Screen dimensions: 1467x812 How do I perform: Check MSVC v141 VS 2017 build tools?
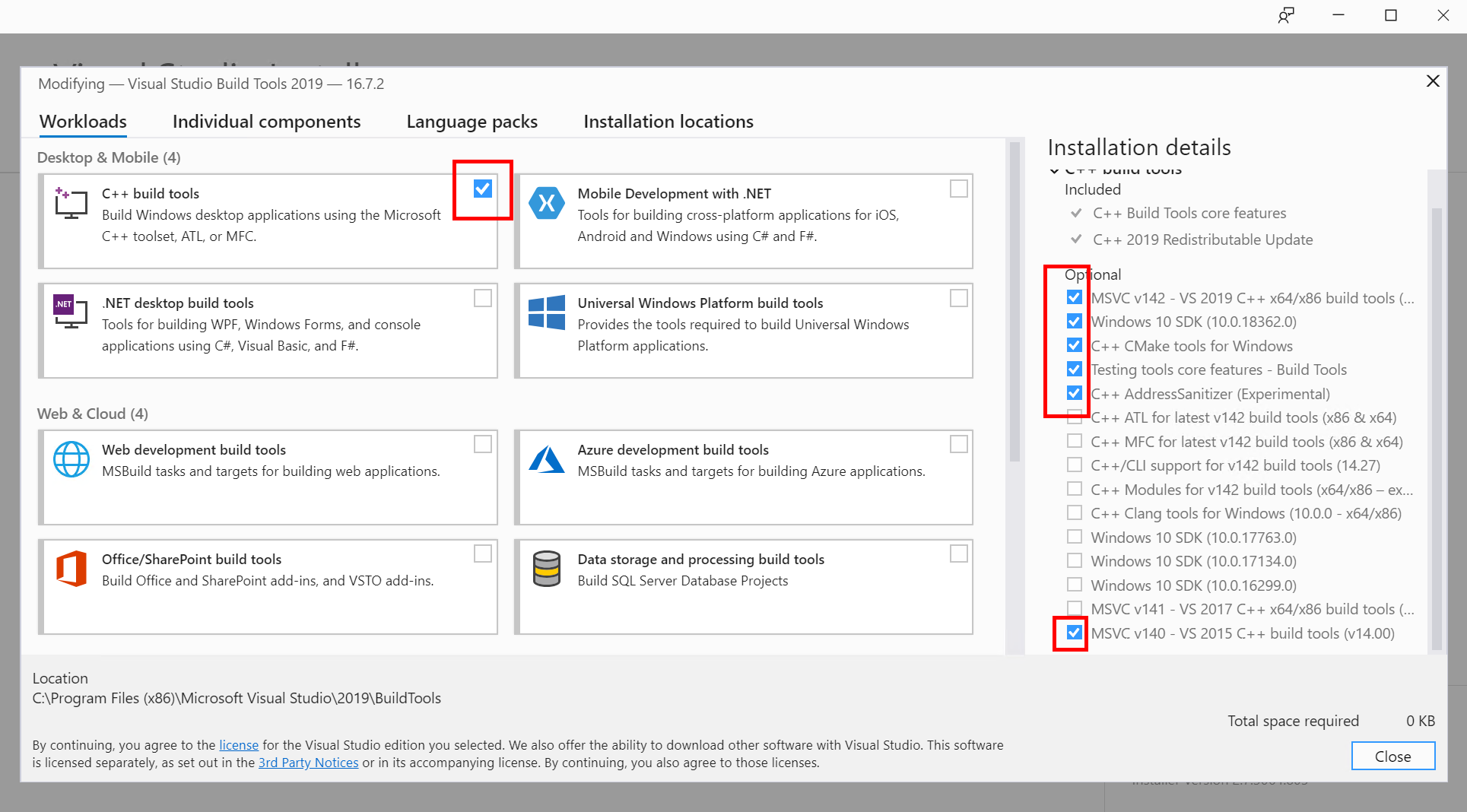click(1075, 608)
